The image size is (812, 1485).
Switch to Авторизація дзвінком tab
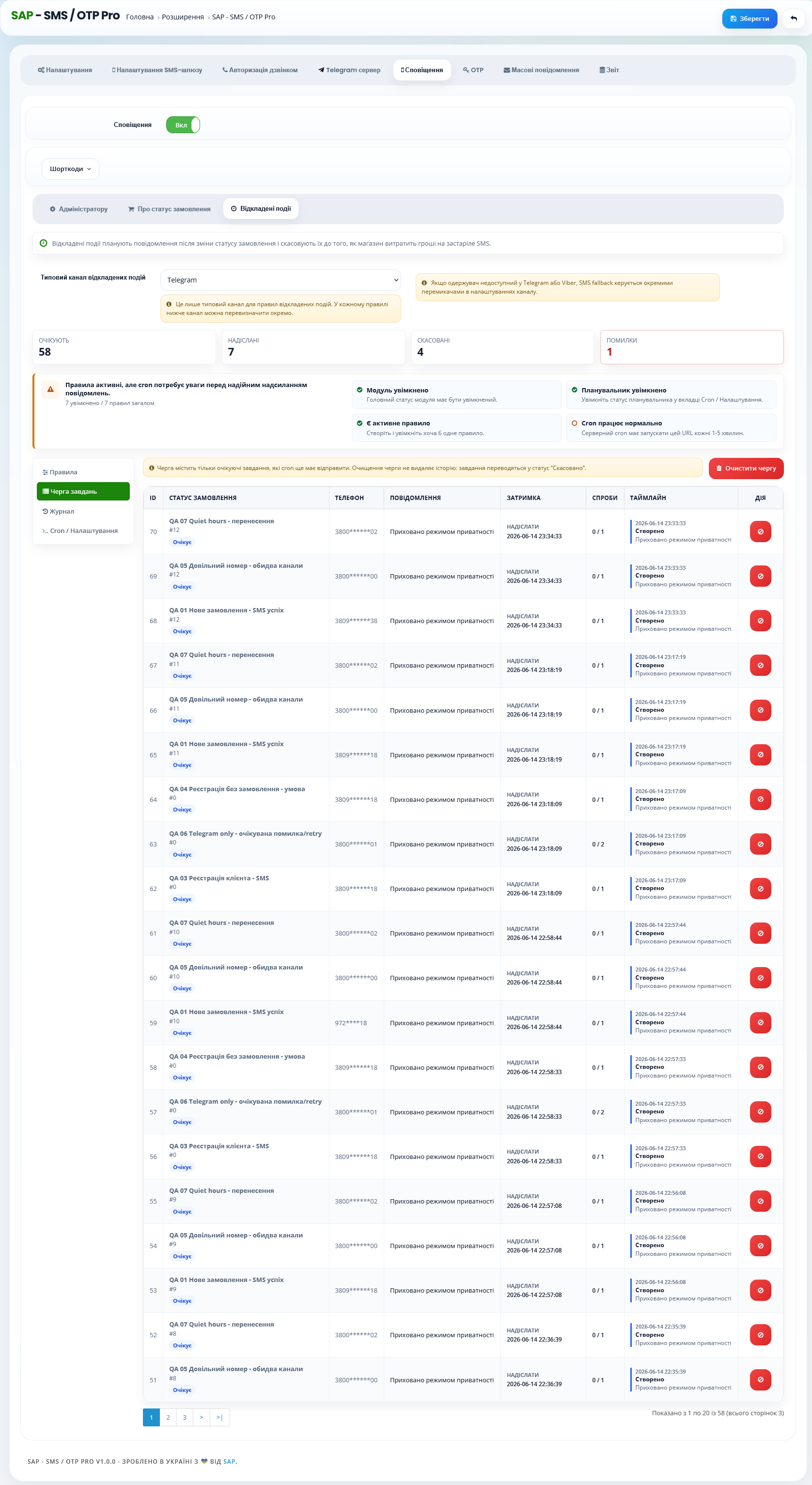(260, 70)
